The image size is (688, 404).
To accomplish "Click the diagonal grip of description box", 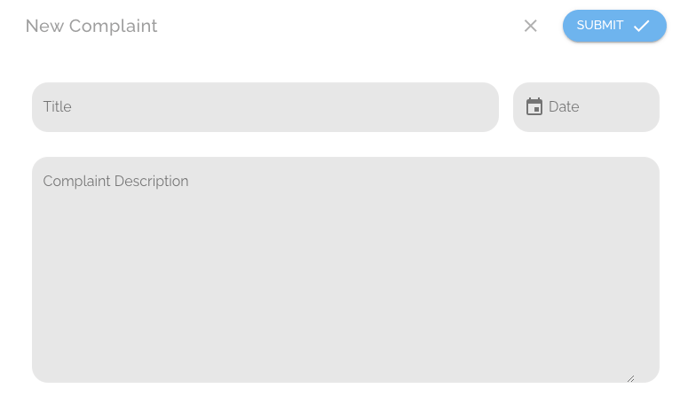I will tap(631, 378).
